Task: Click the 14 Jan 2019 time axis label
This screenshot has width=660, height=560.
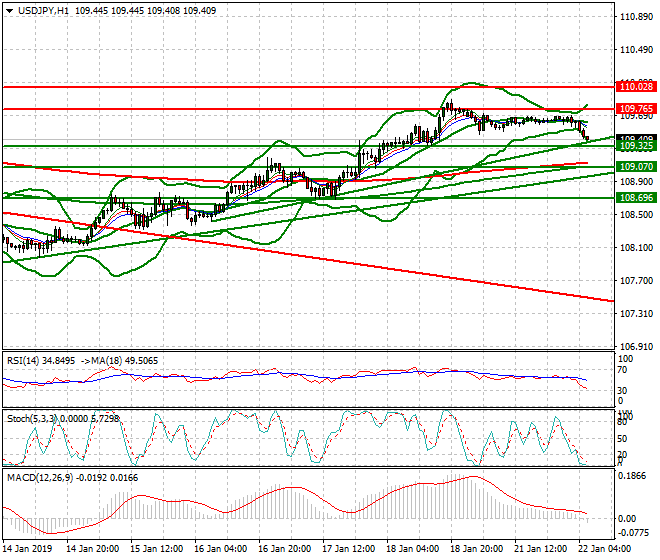Action: (x=27, y=549)
